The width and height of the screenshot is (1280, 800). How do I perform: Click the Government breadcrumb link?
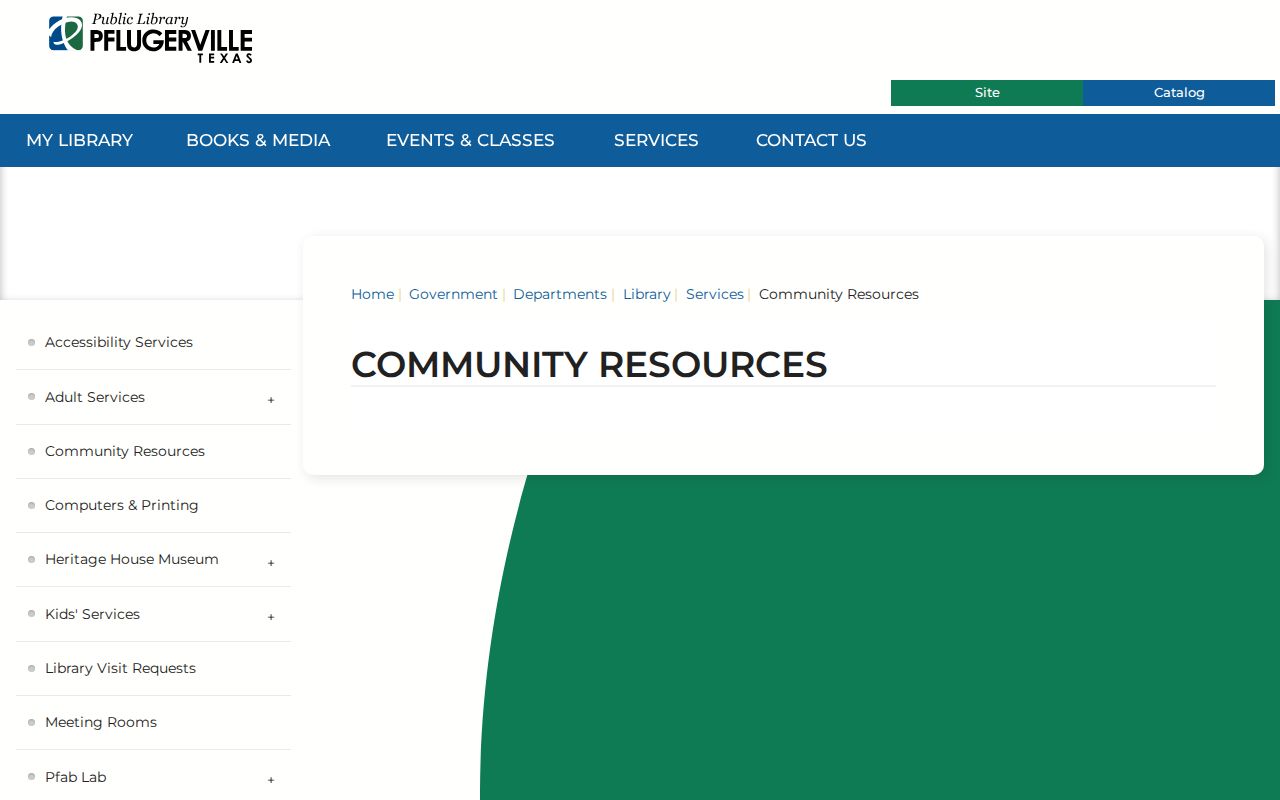(453, 294)
